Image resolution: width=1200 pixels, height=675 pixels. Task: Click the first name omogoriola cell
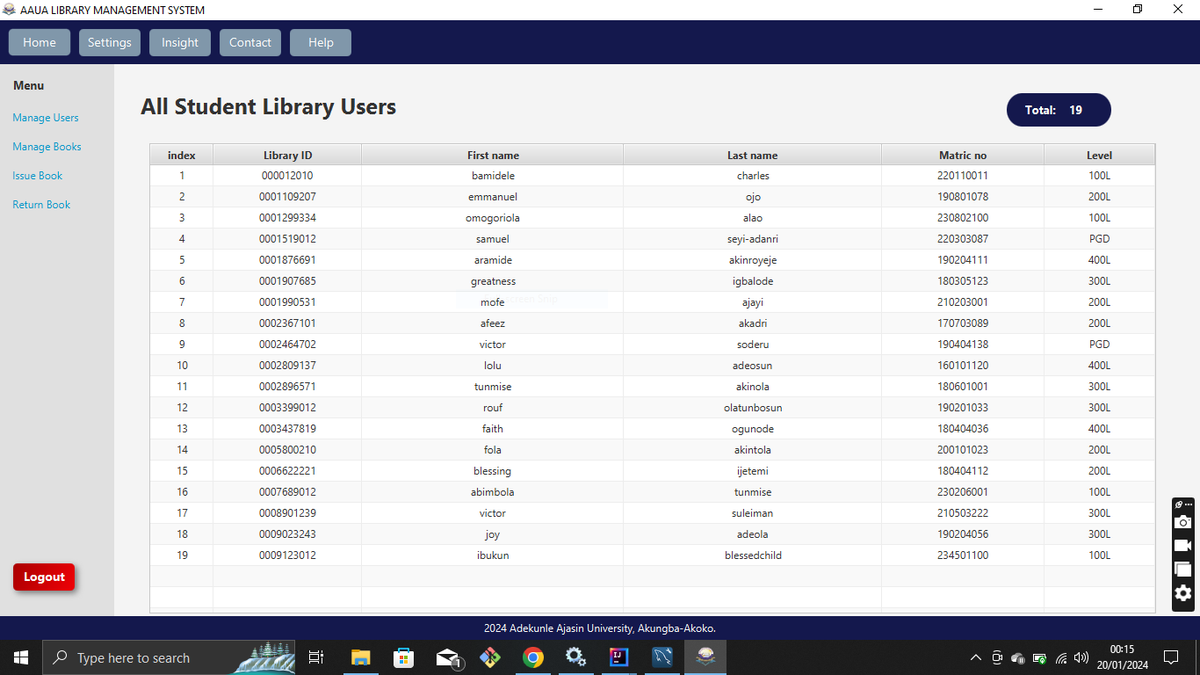[x=493, y=218]
